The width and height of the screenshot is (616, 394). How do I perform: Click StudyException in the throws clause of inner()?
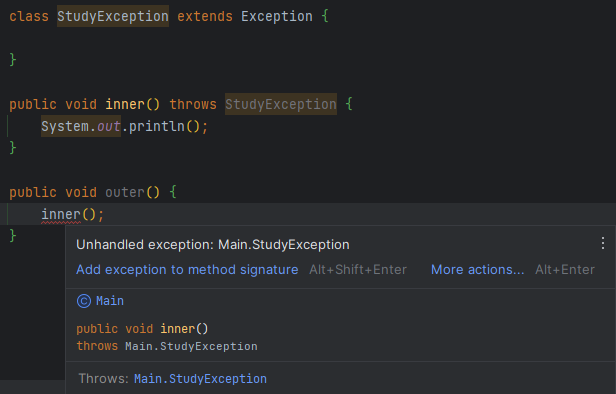(281, 104)
